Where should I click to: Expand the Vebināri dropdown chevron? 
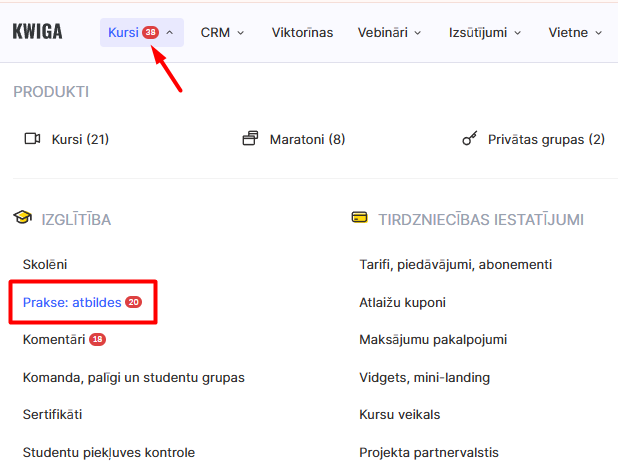[x=418, y=33]
